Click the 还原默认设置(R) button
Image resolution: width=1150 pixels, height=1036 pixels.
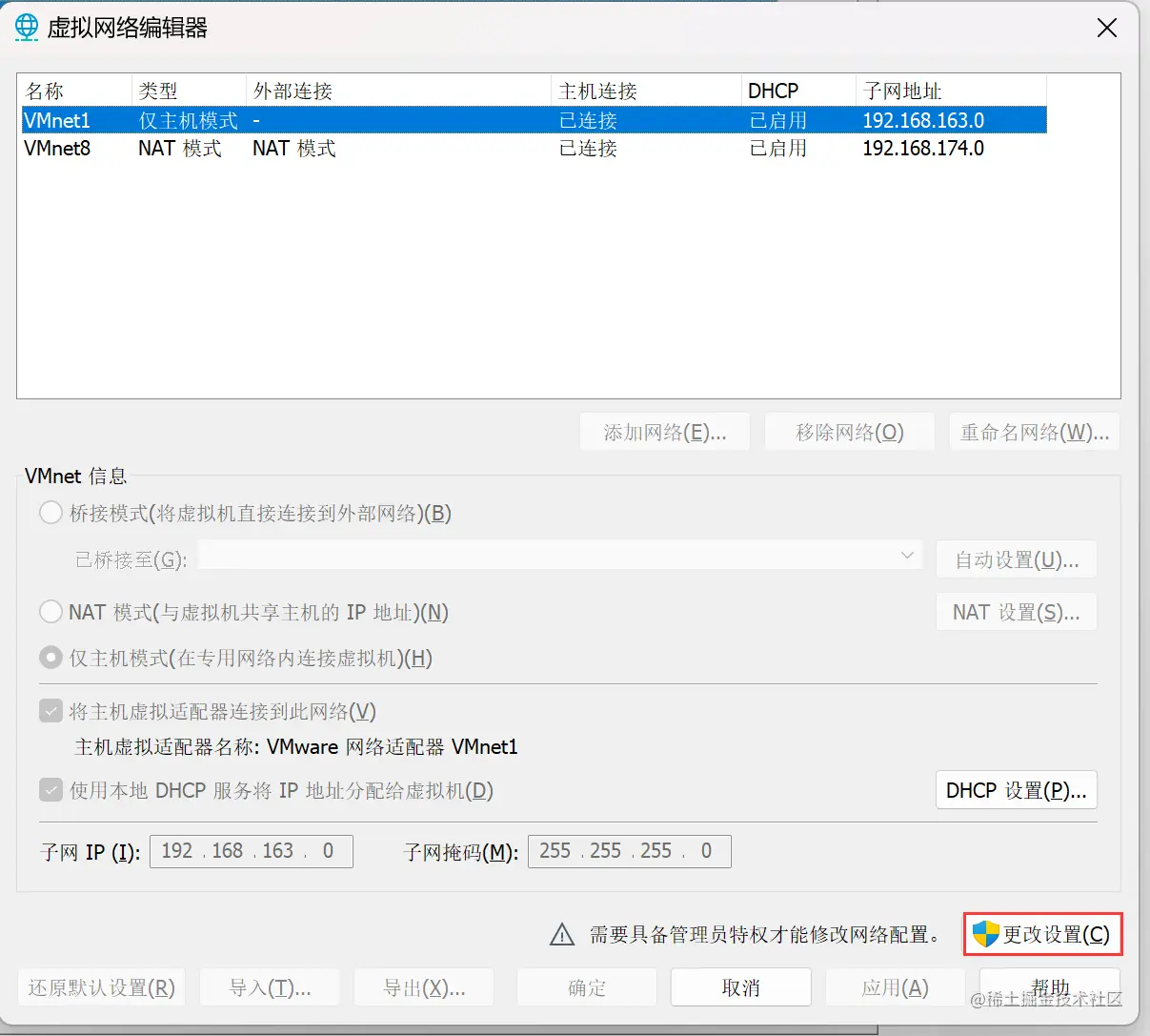click(x=102, y=987)
